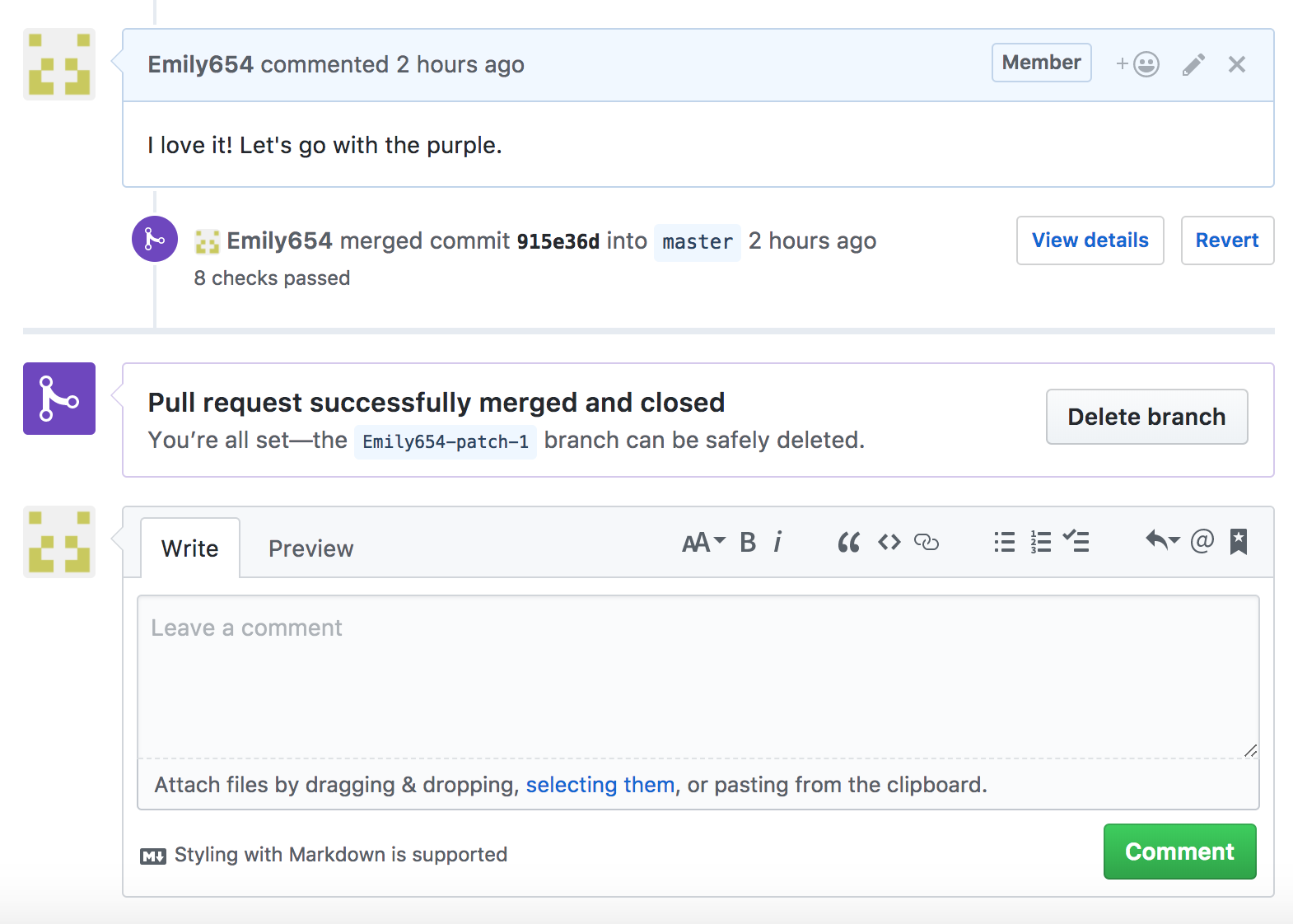Screen dimensions: 1293x924
Task: Switch to the Preview tab
Action: pos(310,548)
